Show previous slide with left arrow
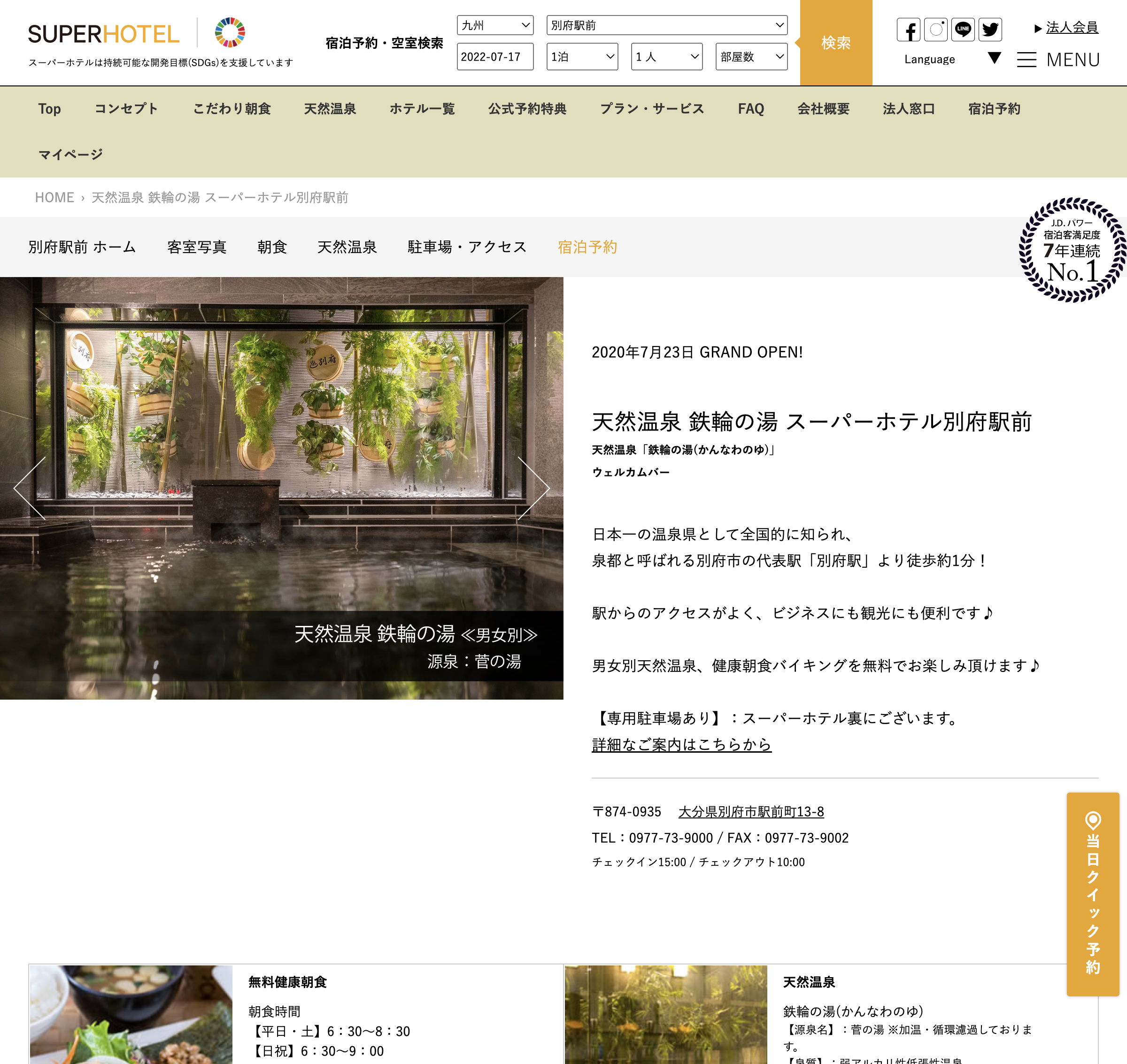 click(x=30, y=488)
